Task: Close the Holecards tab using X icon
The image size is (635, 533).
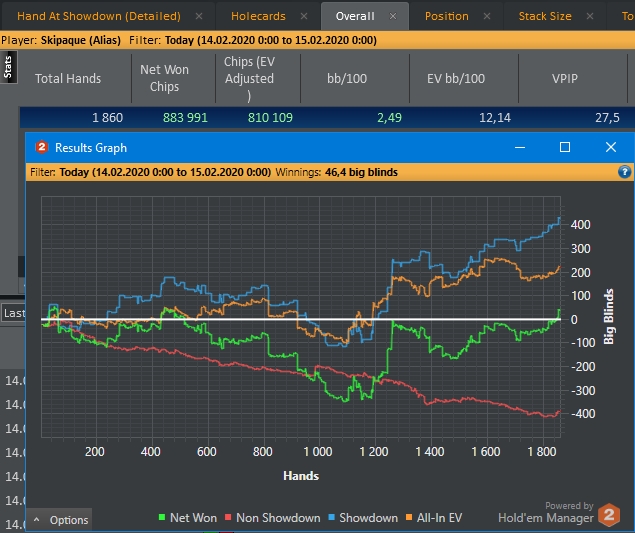Action: (304, 16)
